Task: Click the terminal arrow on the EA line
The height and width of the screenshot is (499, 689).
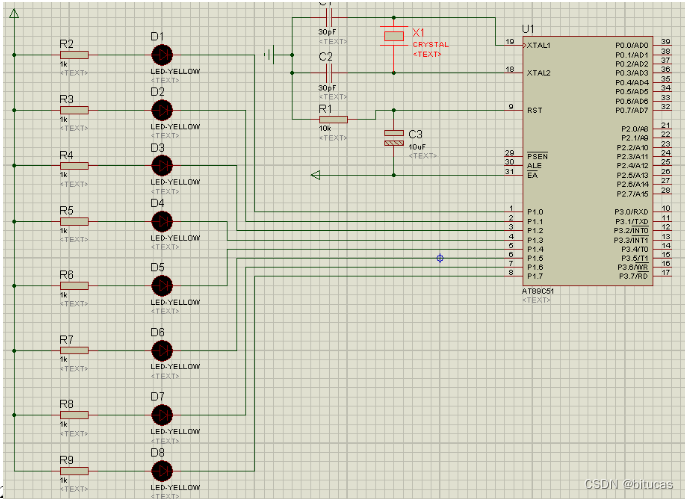Action: pos(315,175)
